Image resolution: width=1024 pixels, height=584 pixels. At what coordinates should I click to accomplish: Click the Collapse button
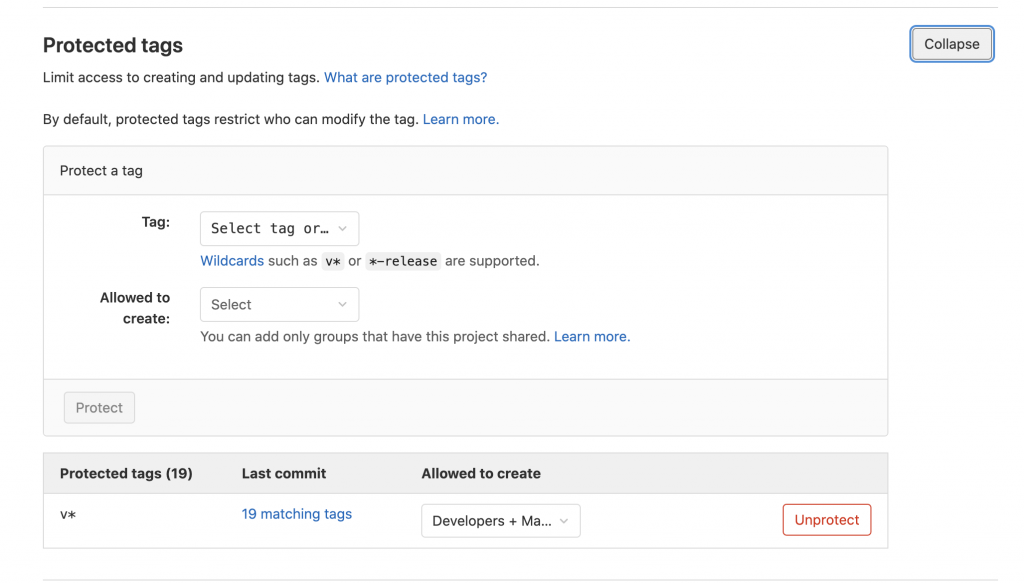point(950,44)
